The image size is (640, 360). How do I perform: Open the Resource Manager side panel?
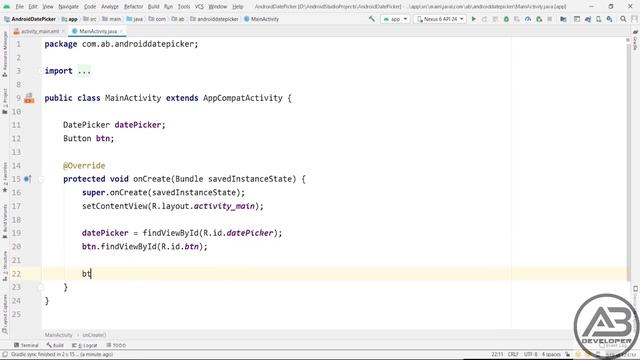pyautogui.click(x=5, y=54)
